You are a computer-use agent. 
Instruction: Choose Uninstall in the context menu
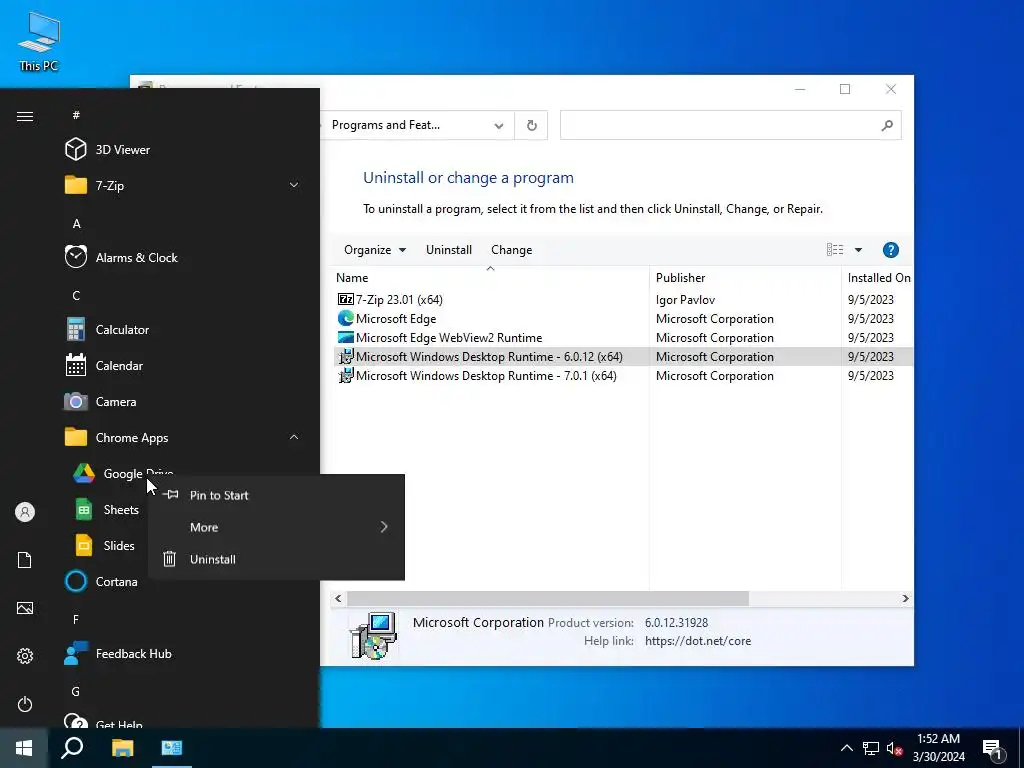[x=276, y=559]
